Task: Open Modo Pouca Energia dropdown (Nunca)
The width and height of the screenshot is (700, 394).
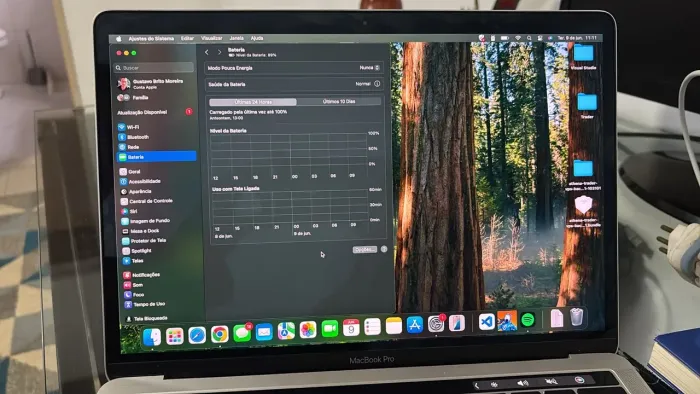Action: (369, 68)
